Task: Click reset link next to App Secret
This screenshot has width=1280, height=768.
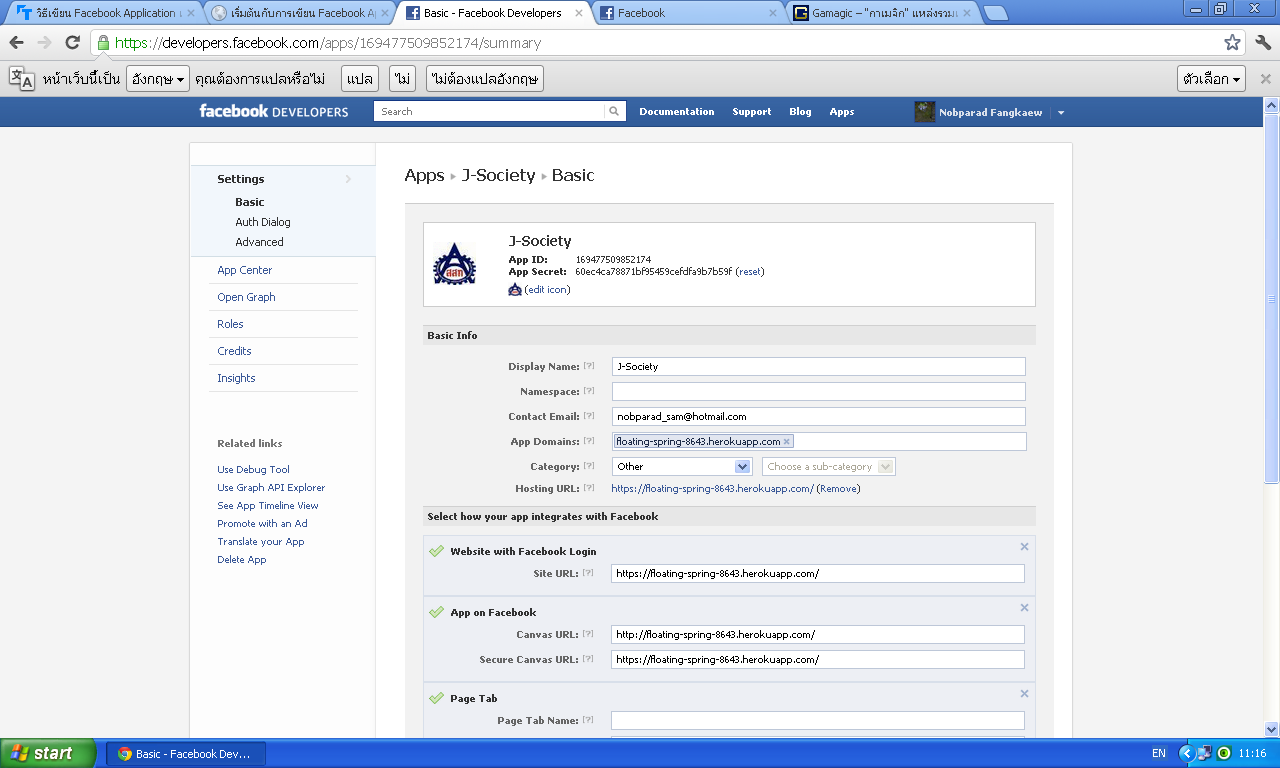Action: [750, 272]
